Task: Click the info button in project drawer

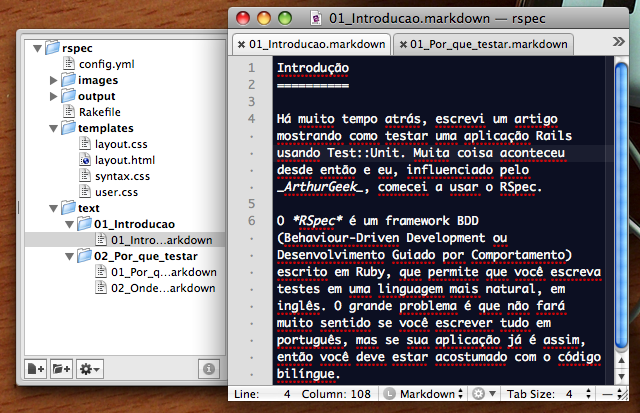Action: tap(209, 369)
